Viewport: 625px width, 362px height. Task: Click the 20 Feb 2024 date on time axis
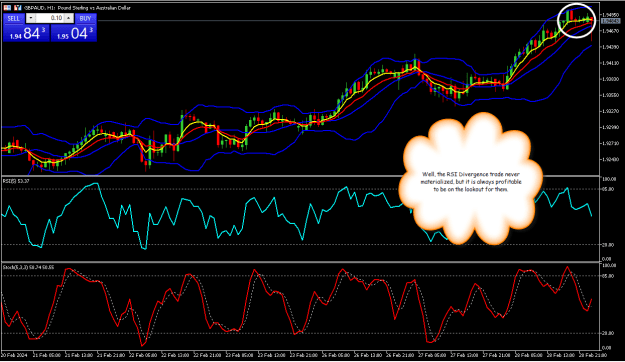(x=14, y=355)
